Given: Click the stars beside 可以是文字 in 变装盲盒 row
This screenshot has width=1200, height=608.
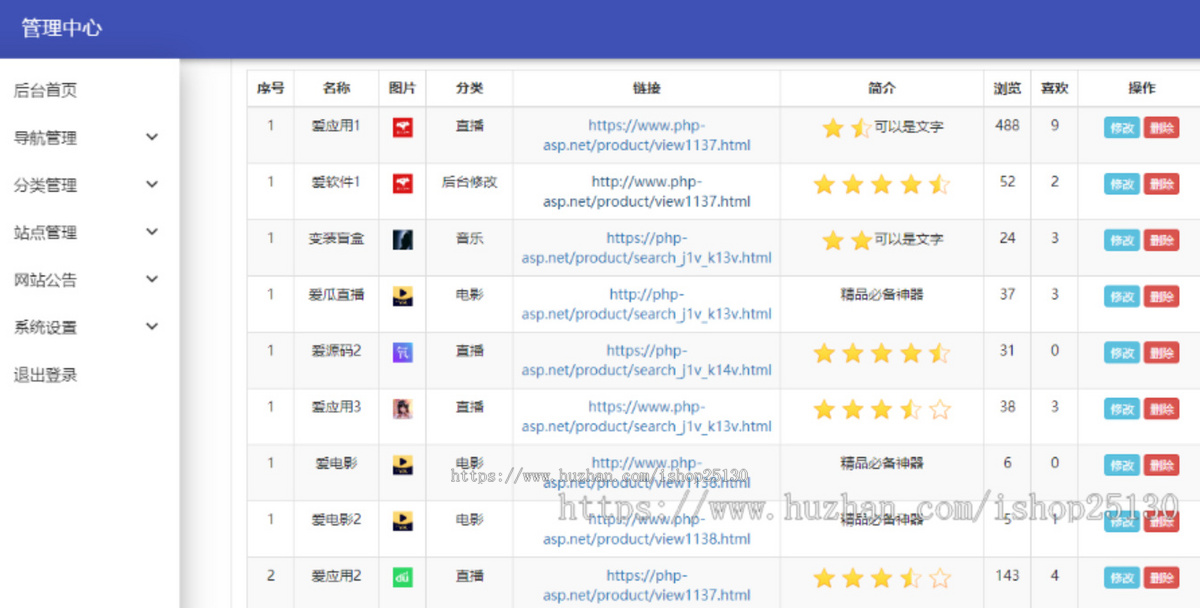Looking at the screenshot, I should [847, 240].
